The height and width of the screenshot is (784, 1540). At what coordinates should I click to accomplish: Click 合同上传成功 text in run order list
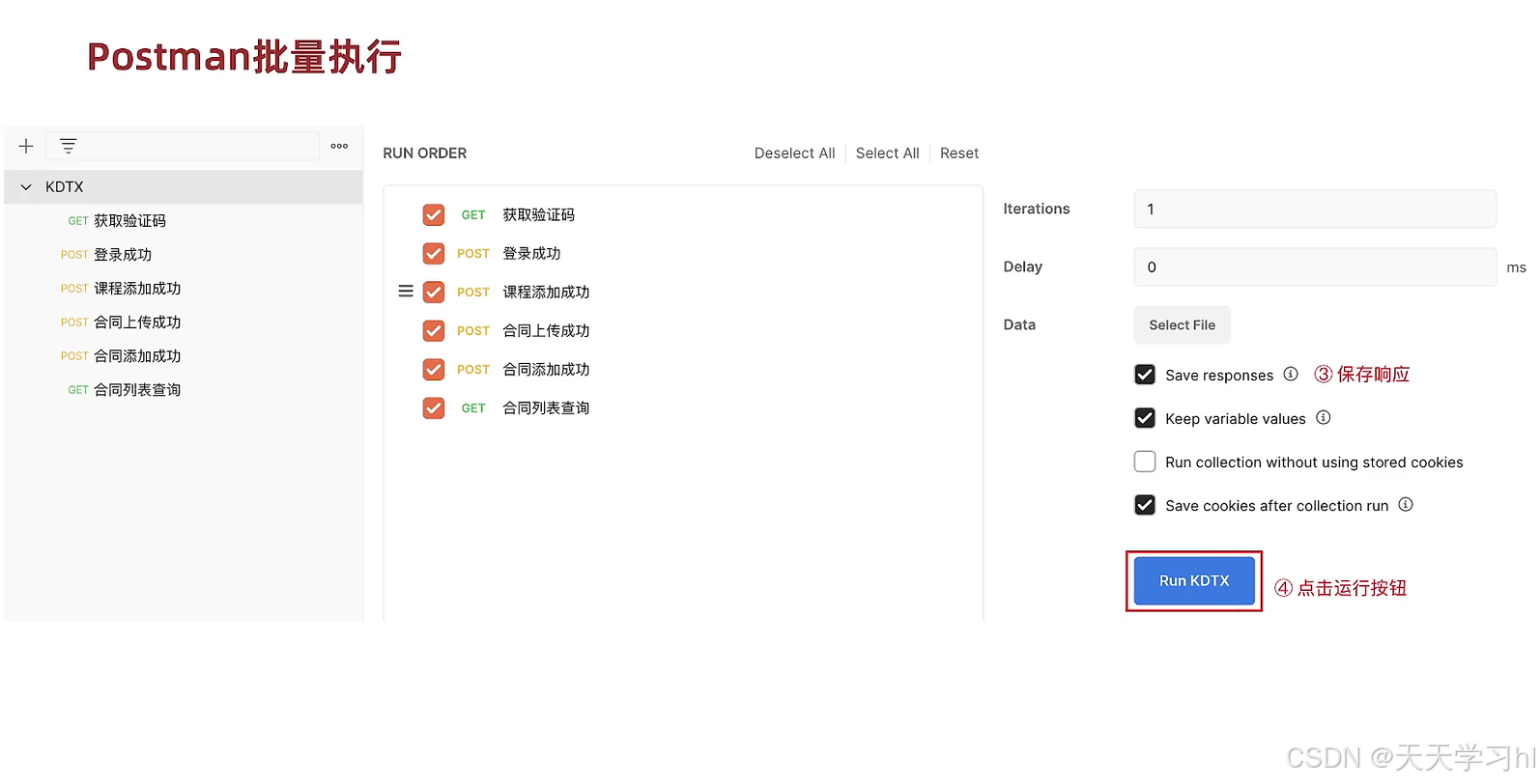click(546, 330)
